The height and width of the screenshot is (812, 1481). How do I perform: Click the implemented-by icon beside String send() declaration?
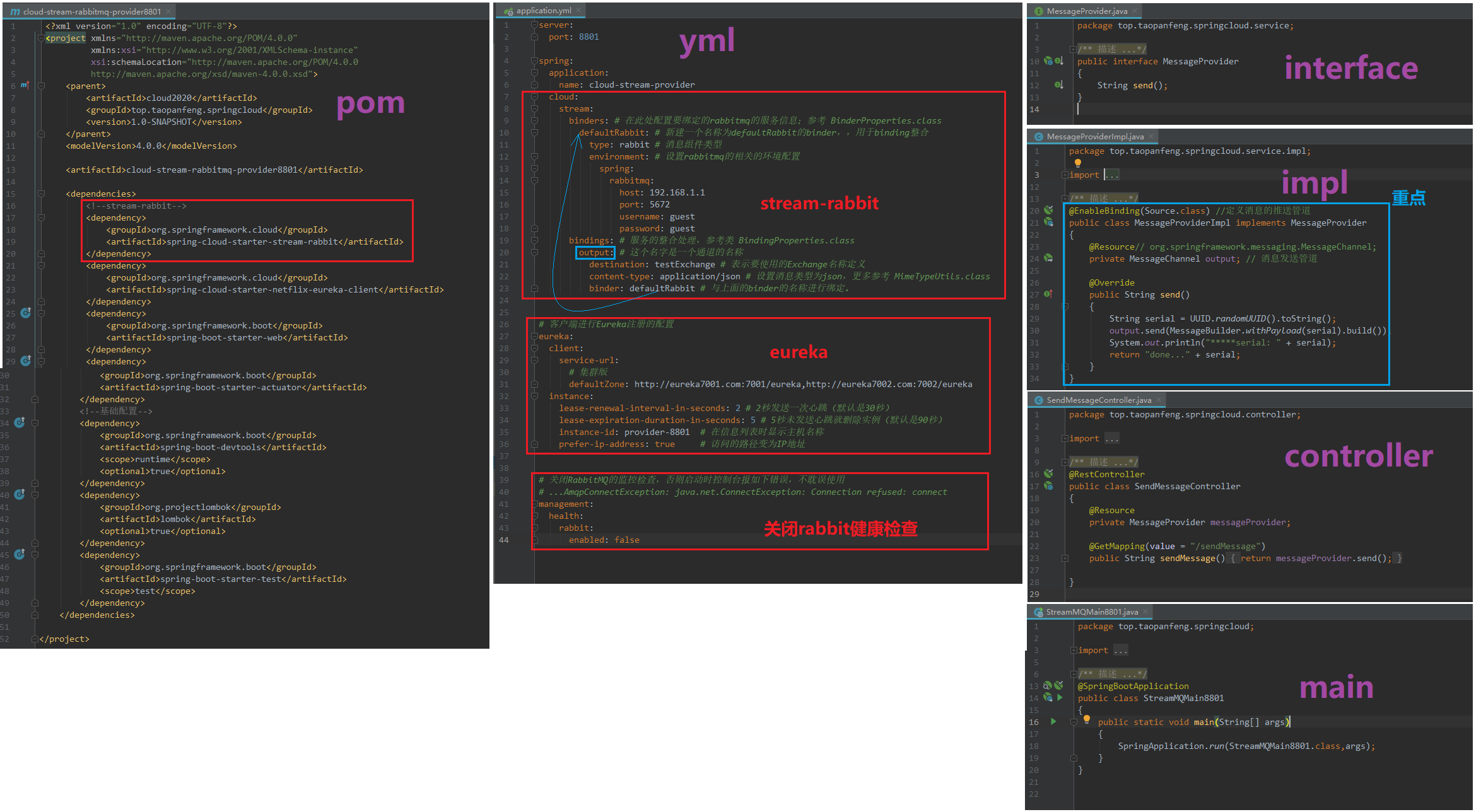tap(1059, 85)
